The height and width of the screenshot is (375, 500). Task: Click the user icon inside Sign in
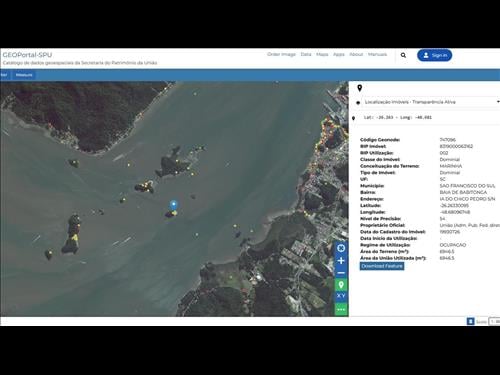(426, 55)
